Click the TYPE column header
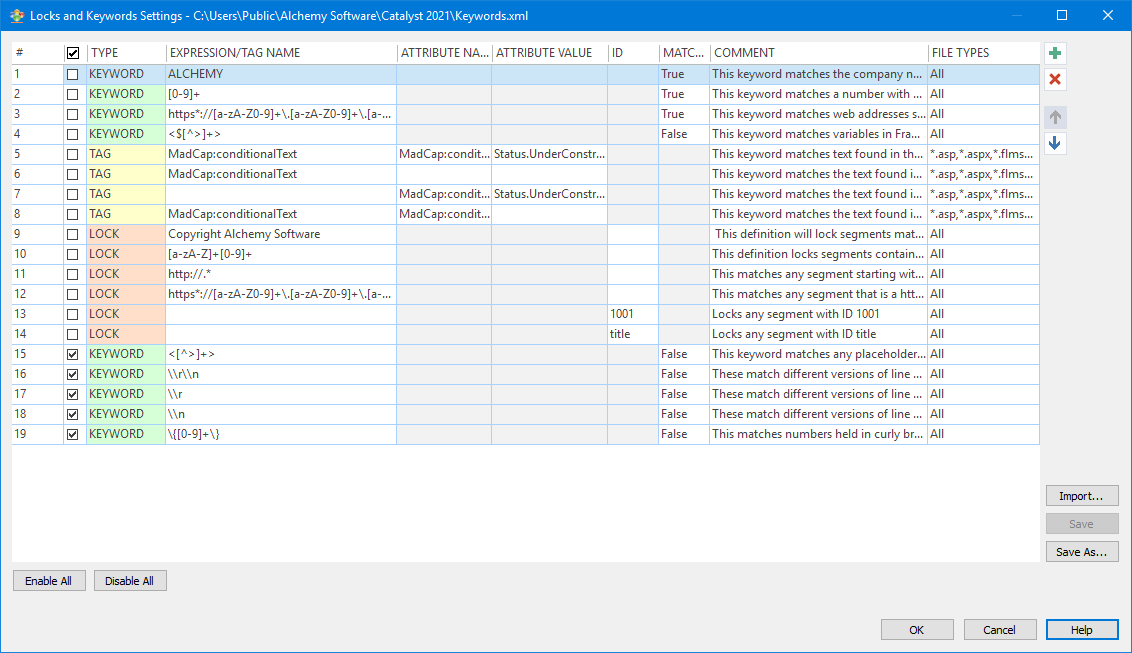The height and width of the screenshot is (653, 1132). [126, 53]
